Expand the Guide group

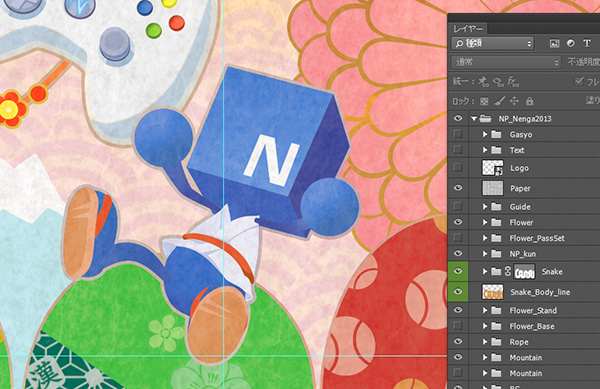(485, 207)
